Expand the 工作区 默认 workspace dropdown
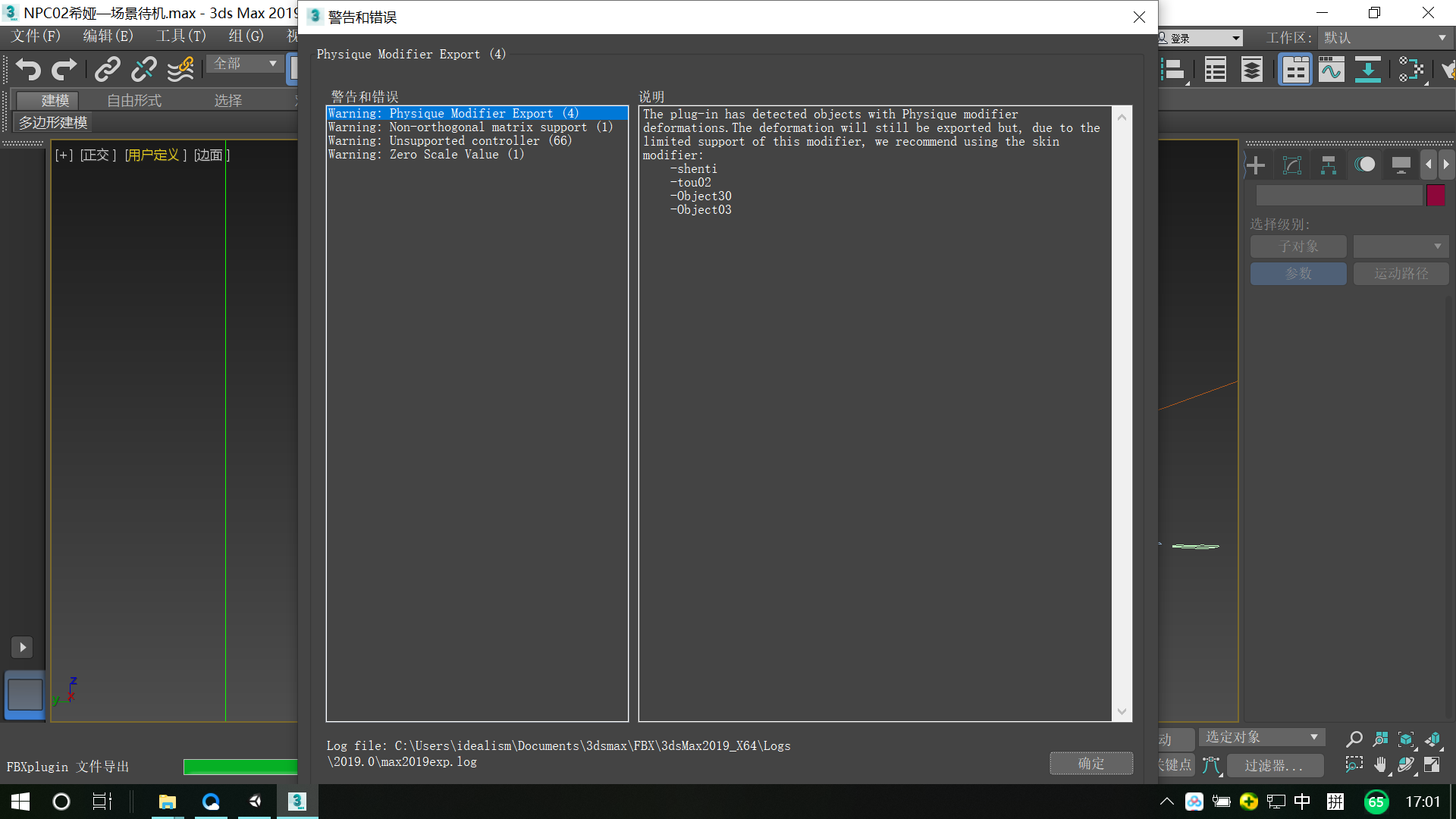The image size is (1456, 819). pyautogui.click(x=1385, y=37)
